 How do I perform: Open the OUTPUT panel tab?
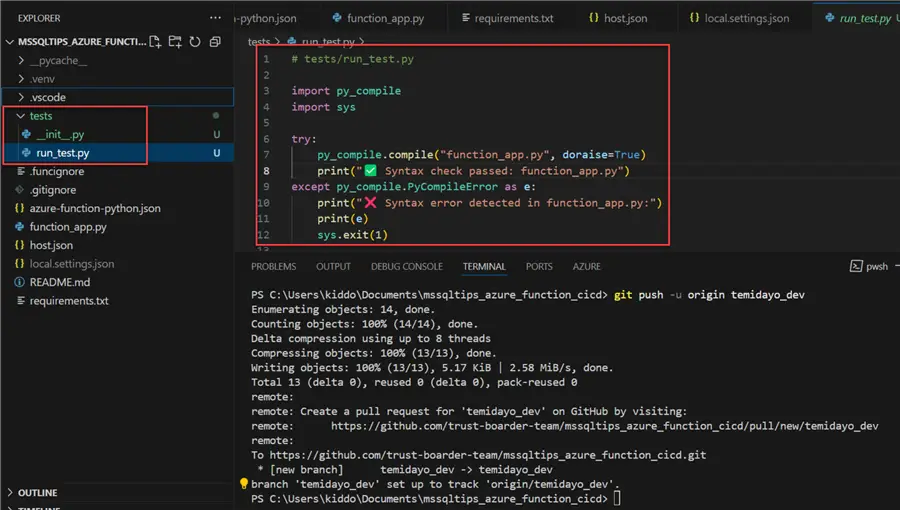pos(333,266)
